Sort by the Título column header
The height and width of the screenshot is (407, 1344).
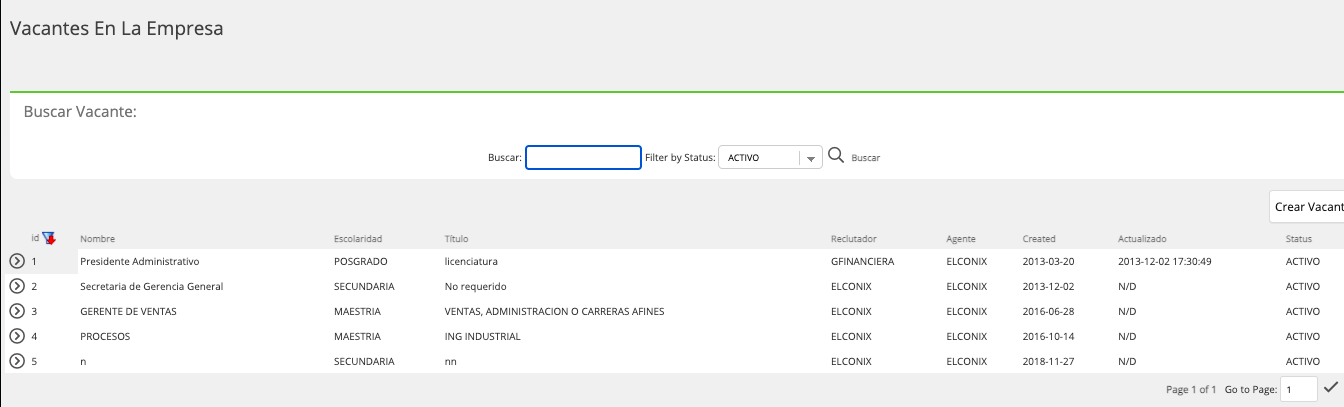point(457,239)
